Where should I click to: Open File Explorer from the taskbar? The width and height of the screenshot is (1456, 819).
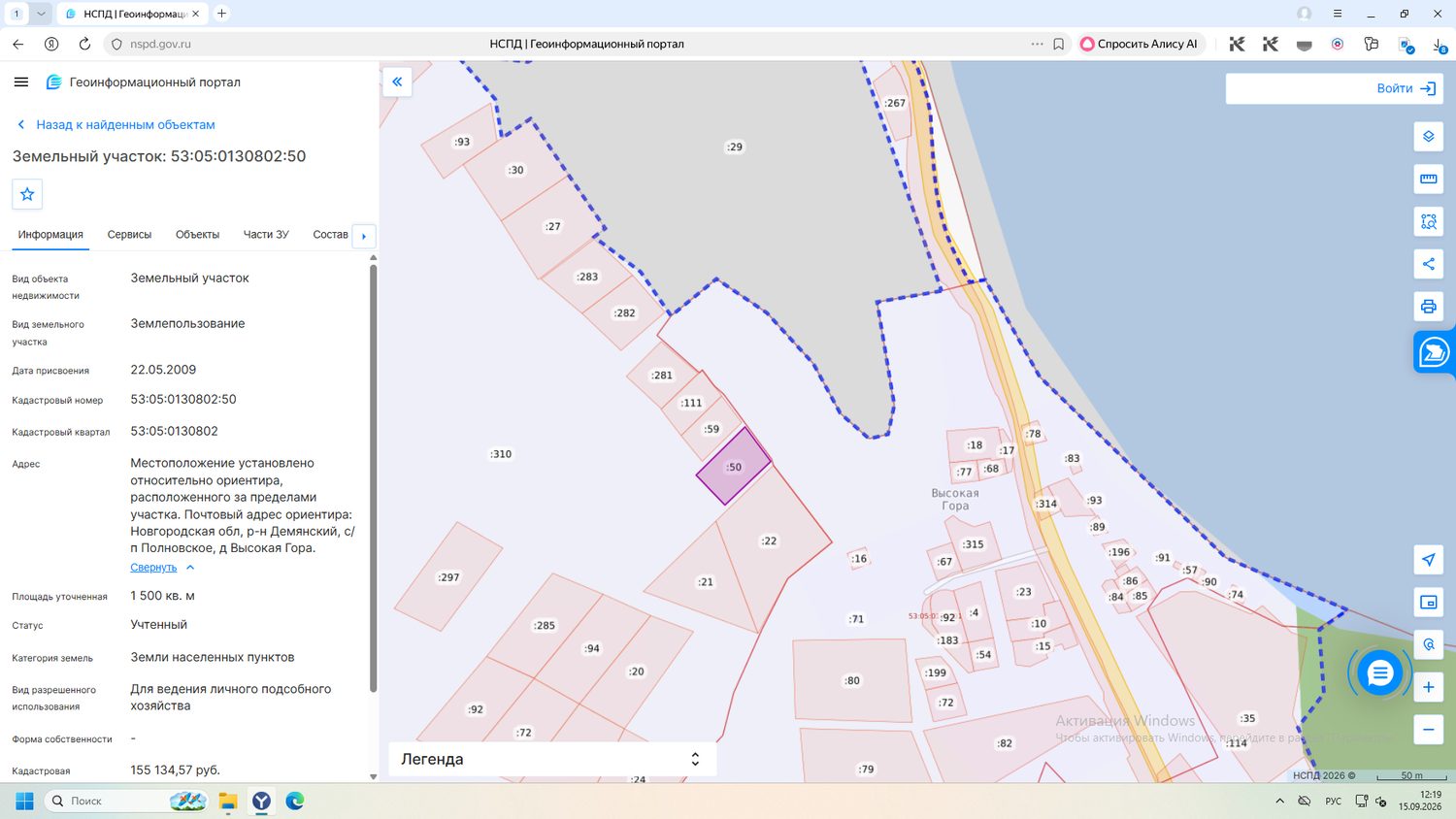(228, 801)
